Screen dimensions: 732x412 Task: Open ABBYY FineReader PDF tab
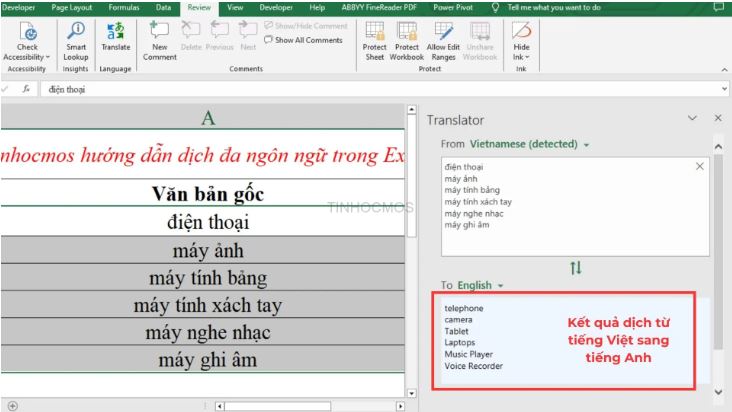[x=379, y=7]
